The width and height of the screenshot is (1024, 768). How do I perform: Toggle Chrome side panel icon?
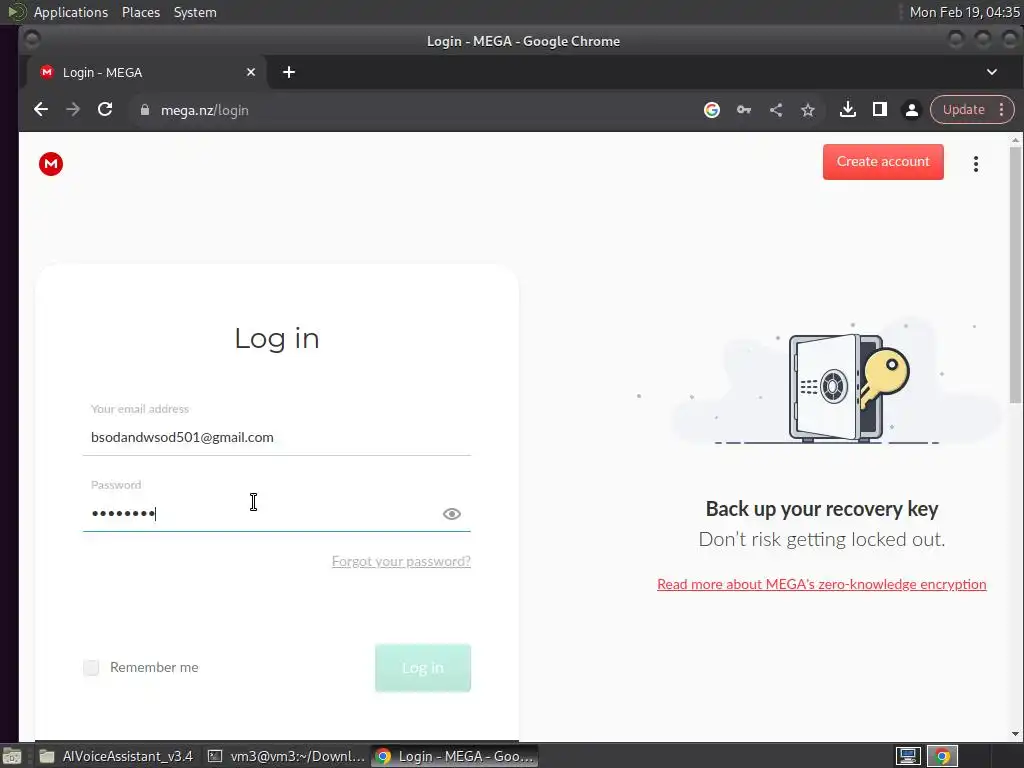[x=880, y=110]
